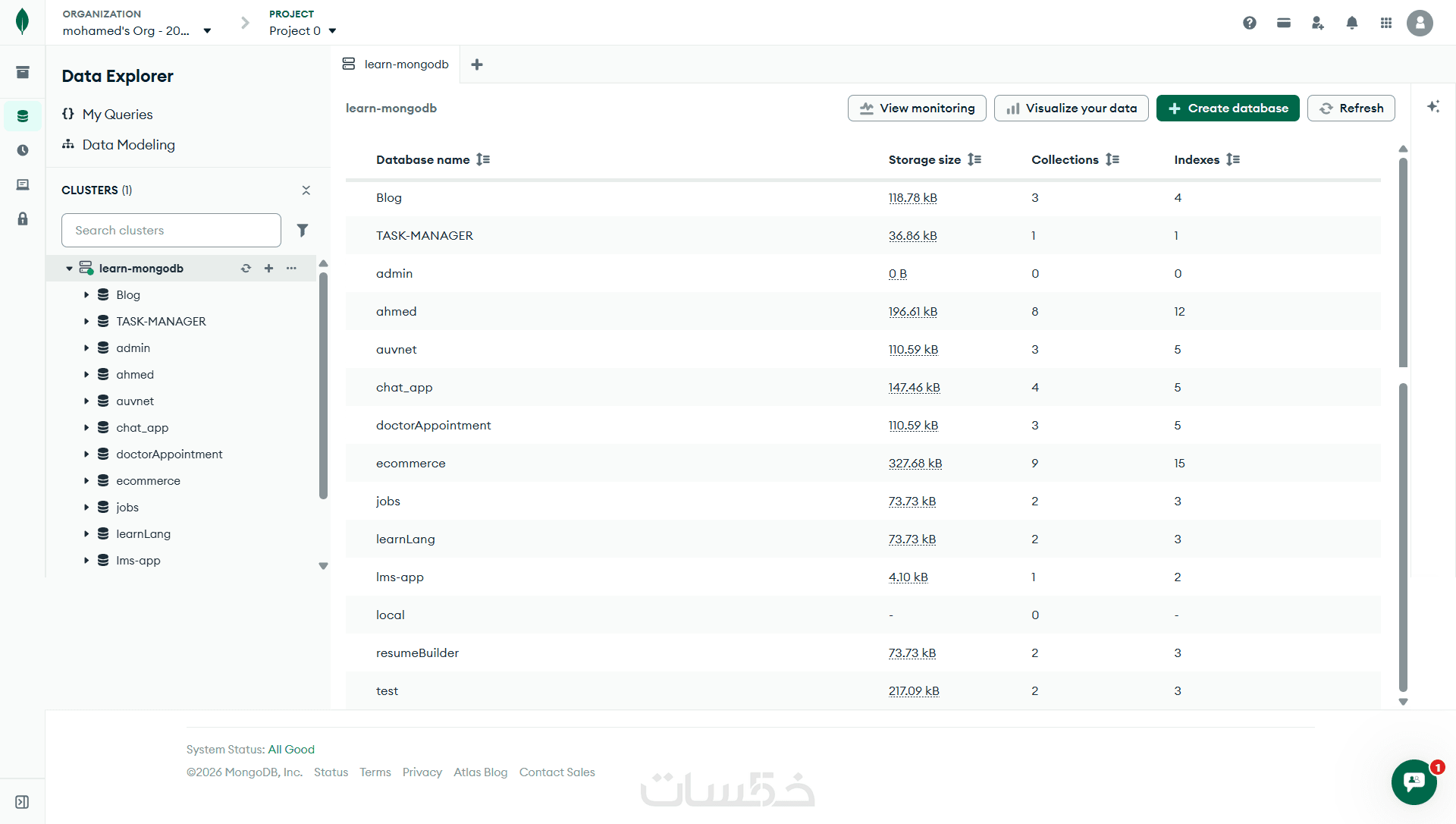Expand the ecommerce database tree item
The height and width of the screenshot is (824, 1456).
[86, 481]
